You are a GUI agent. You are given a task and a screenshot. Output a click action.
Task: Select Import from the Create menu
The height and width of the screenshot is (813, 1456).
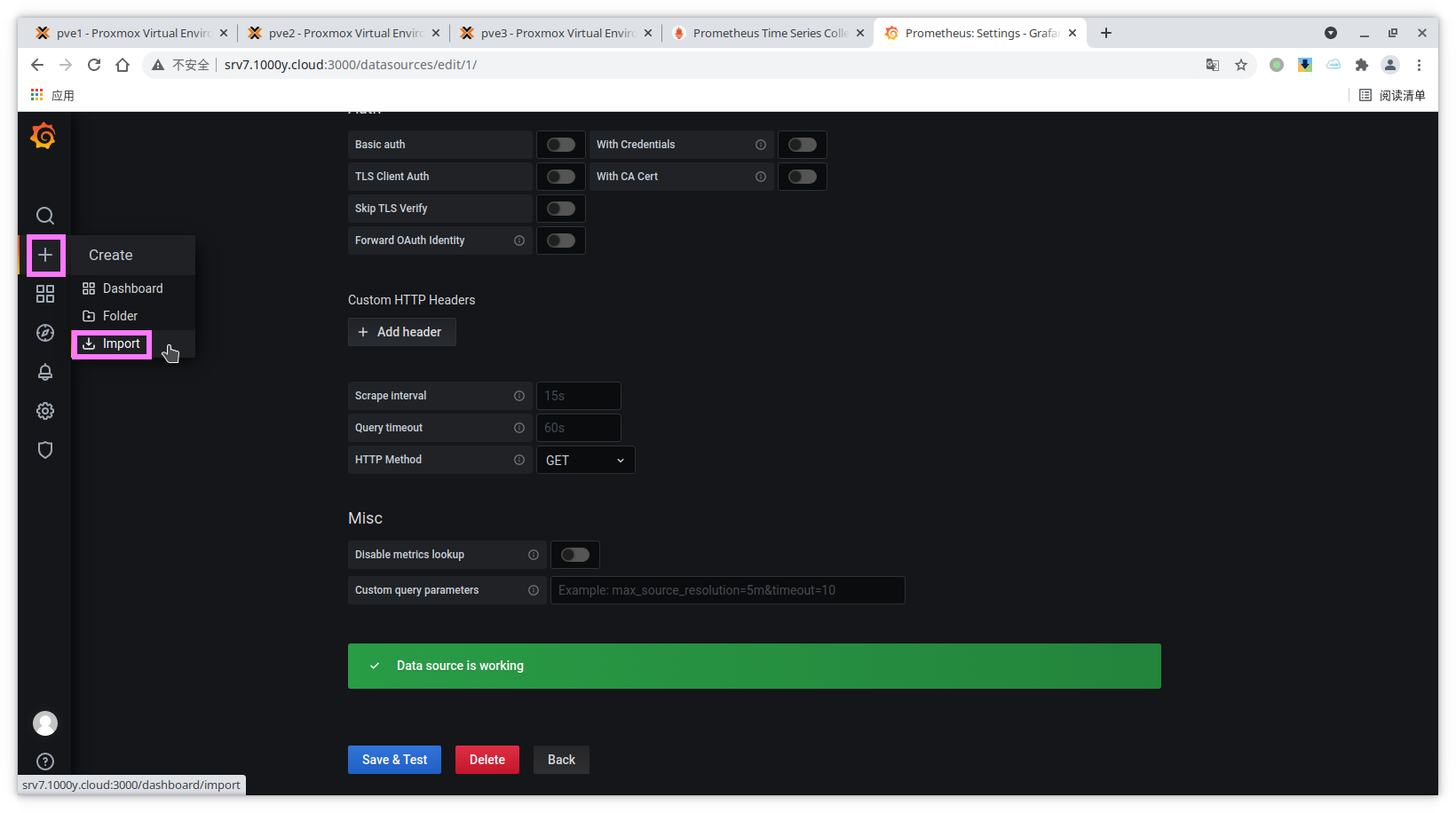pos(113,343)
